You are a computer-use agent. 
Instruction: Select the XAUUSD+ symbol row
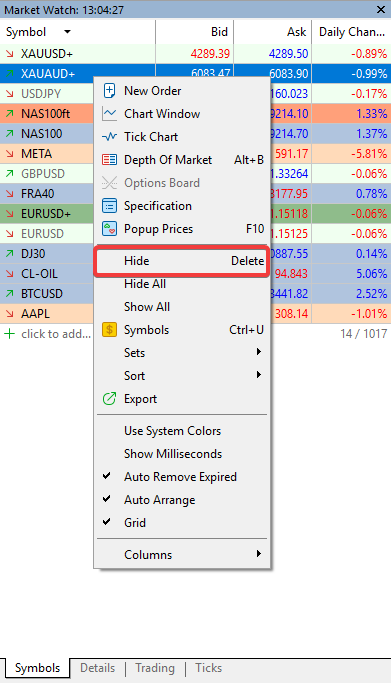[x=196, y=54]
